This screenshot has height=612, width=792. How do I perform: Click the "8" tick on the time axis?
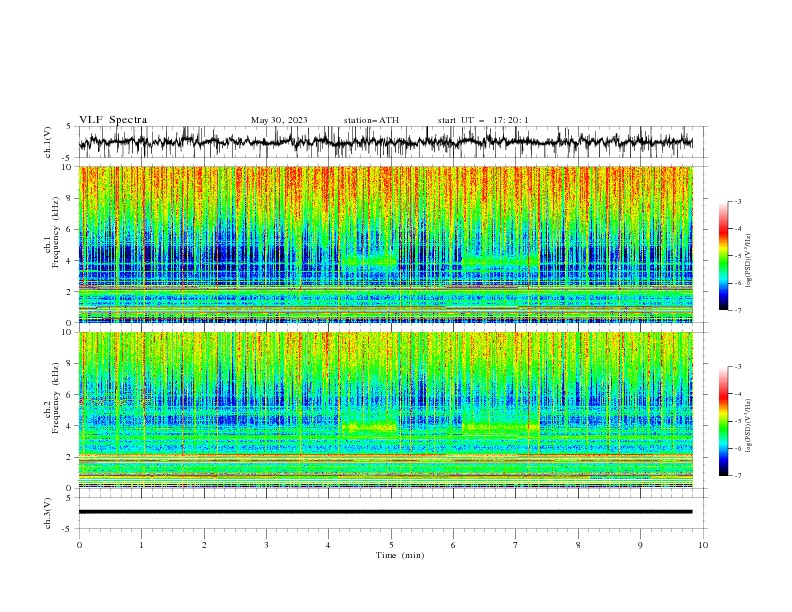578,545
